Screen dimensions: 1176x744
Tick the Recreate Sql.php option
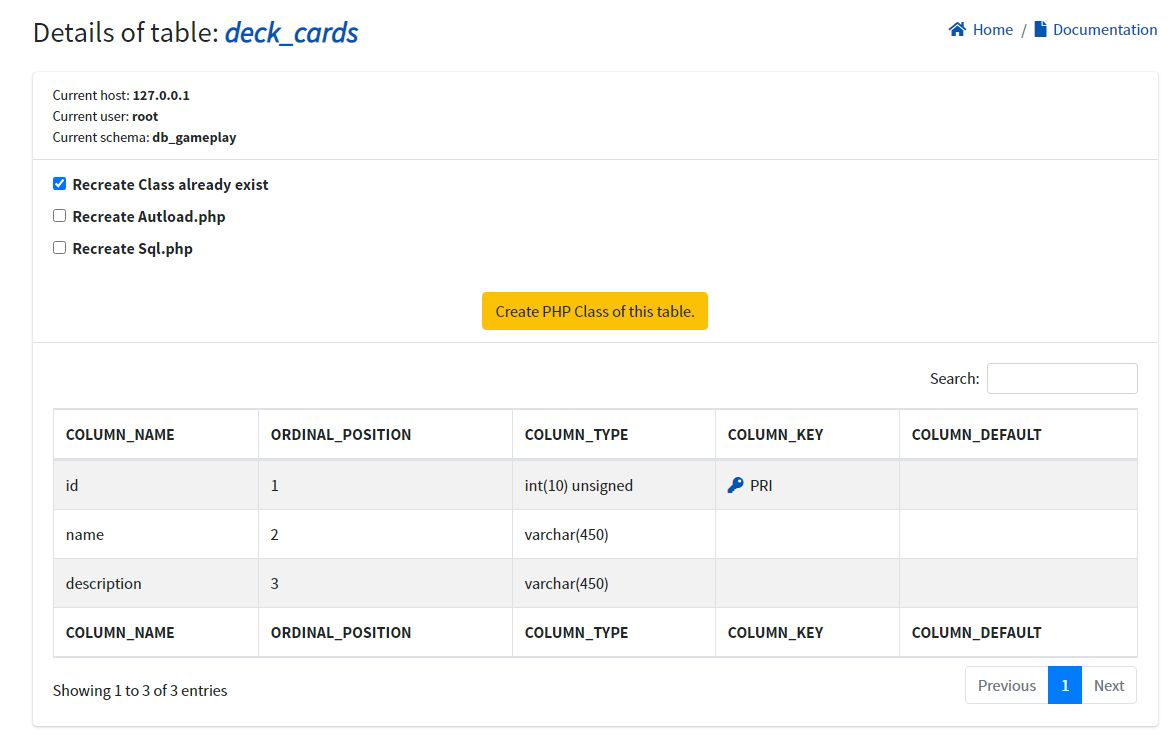(60, 248)
